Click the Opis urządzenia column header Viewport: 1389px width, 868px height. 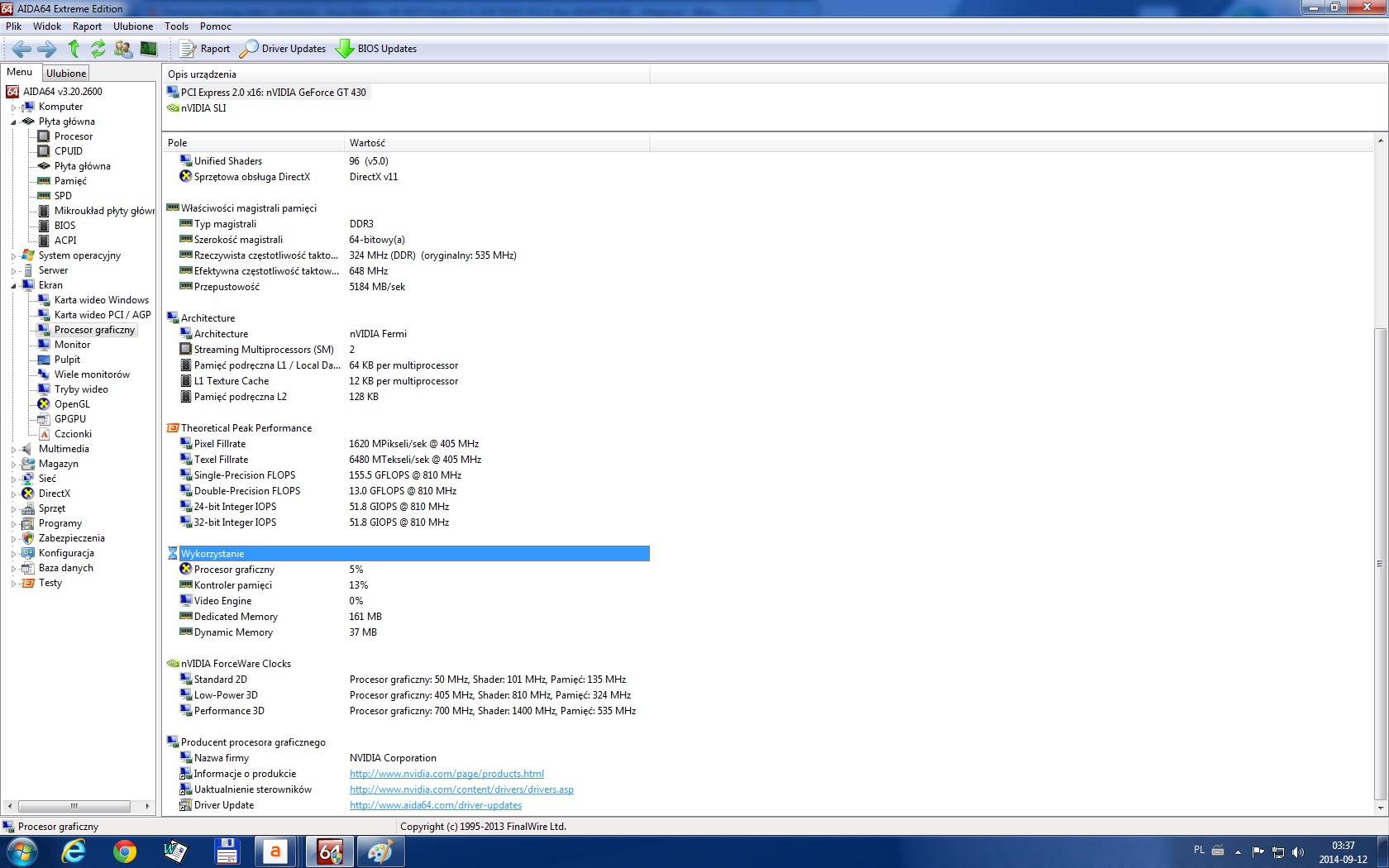pyautogui.click(x=406, y=74)
